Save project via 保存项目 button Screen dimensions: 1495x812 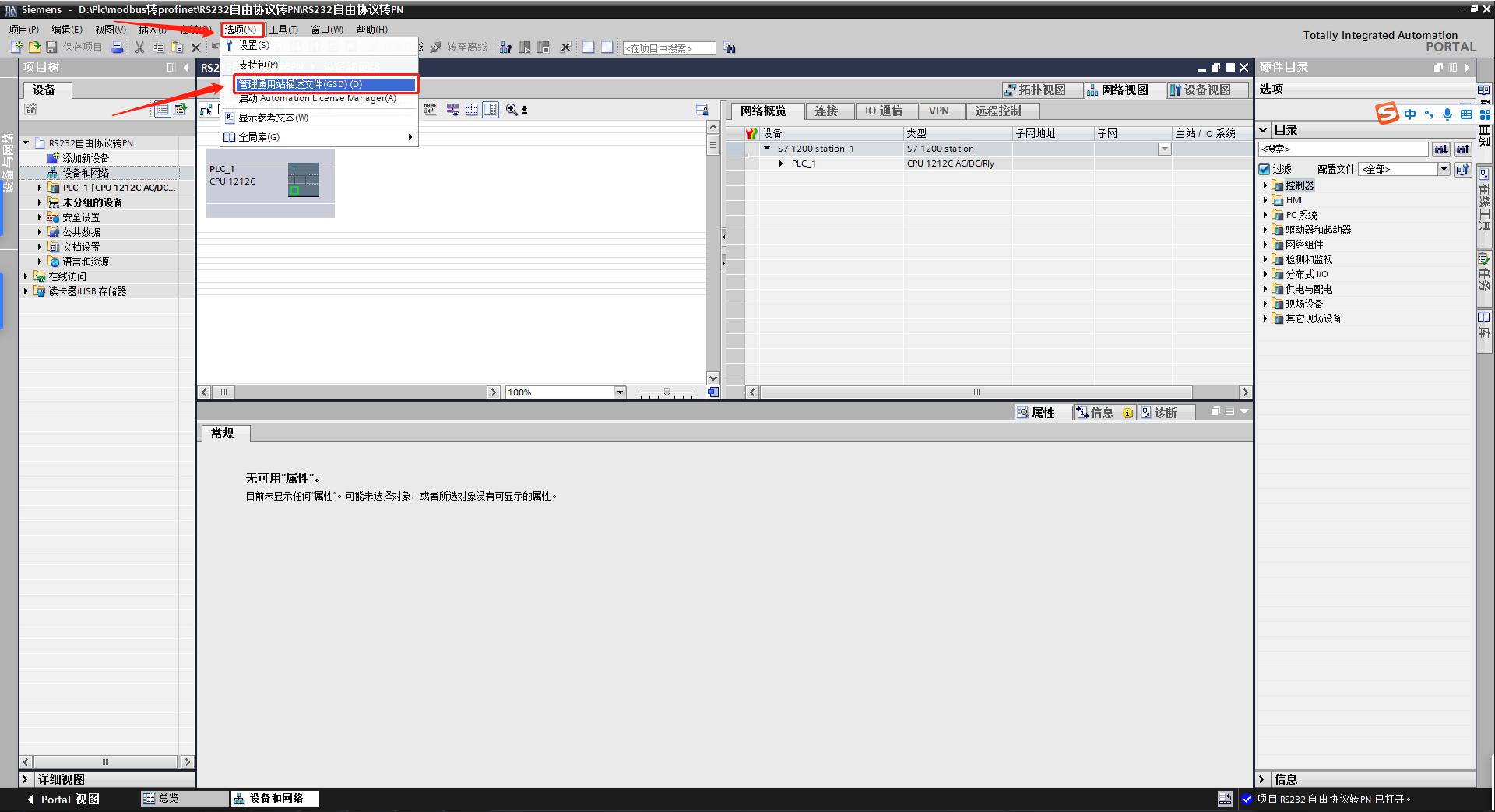tap(74, 47)
